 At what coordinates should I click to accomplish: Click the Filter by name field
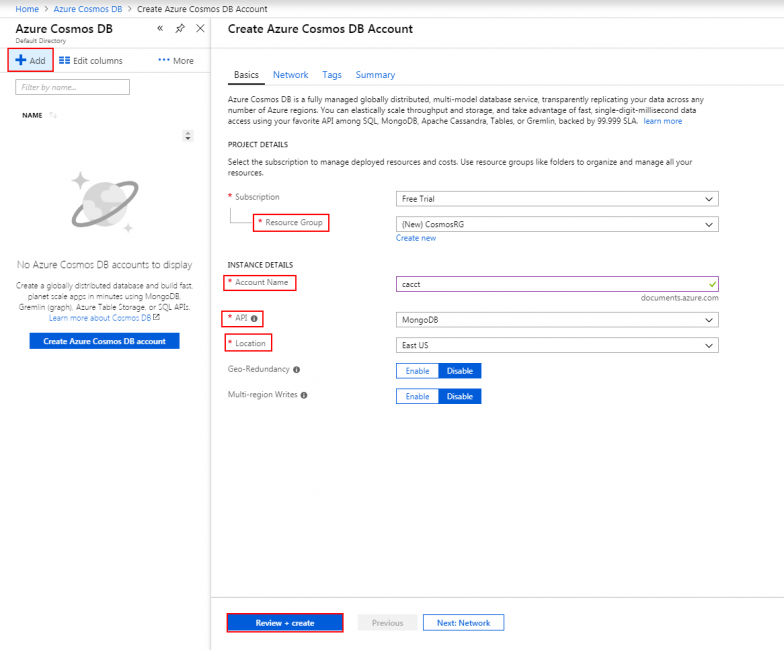(73, 88)
